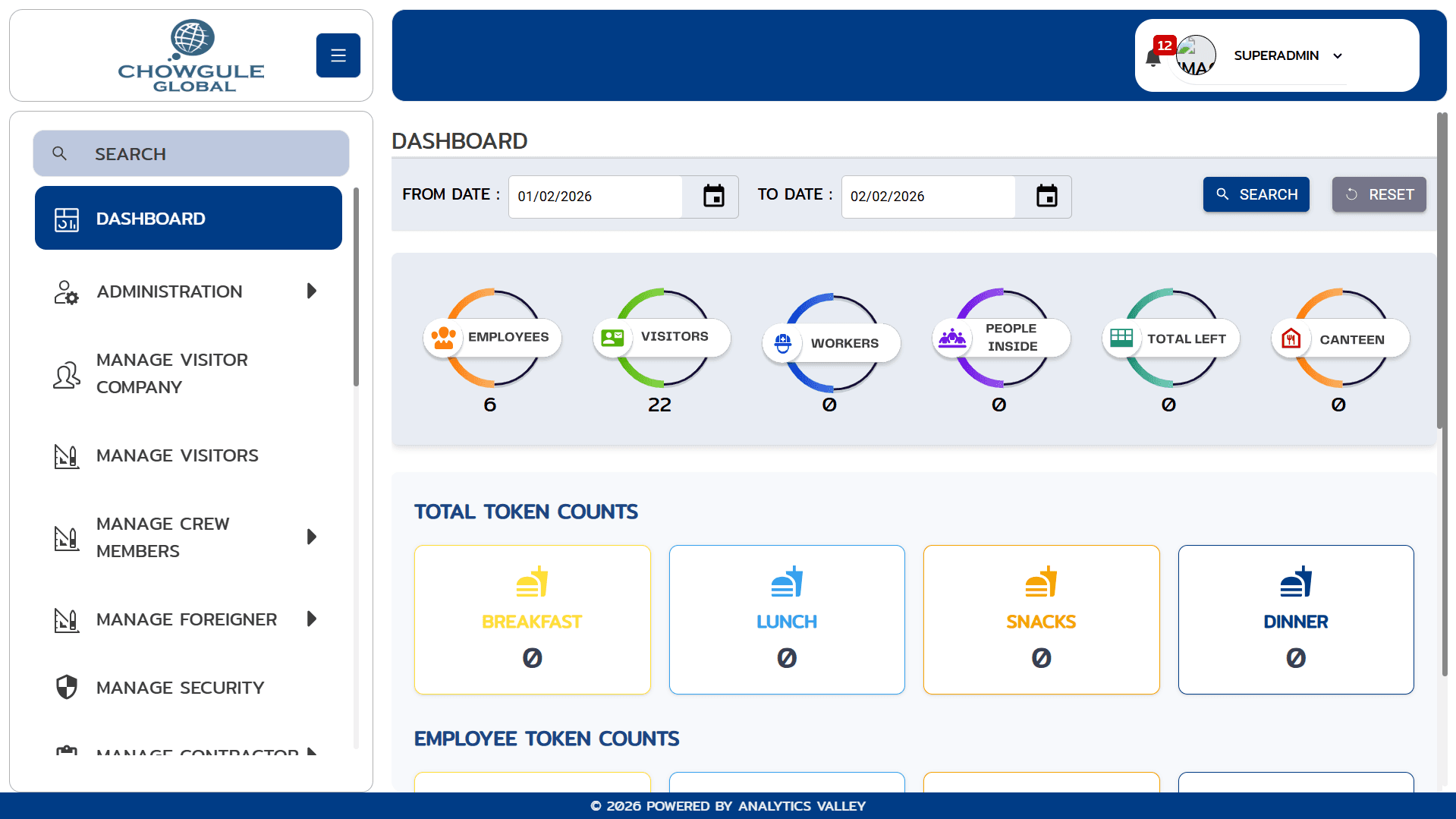Image resolution: width=1456 pixels, height=819 pixels.
Task: Open MANAGE SECURITY menu item
Action: coord(188,688)
